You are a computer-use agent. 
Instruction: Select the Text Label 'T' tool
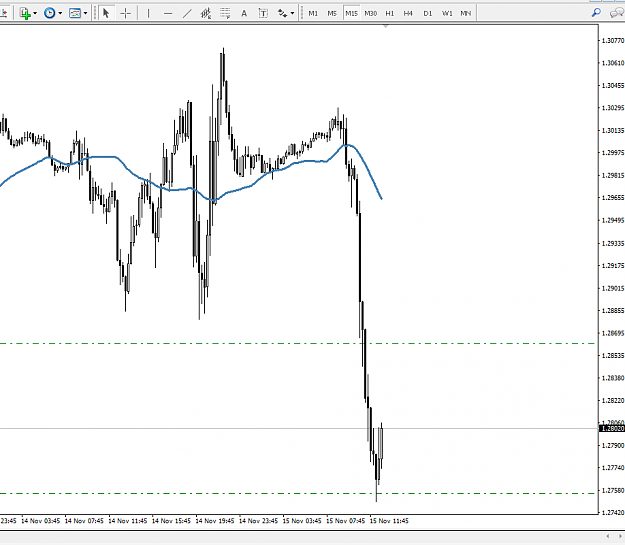(x=263, y=13)
